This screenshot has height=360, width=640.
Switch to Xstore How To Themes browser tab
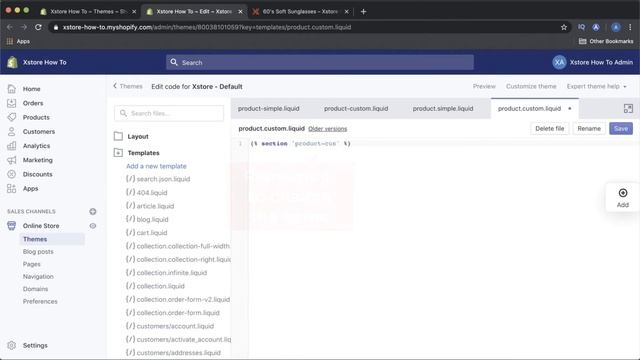89,11
